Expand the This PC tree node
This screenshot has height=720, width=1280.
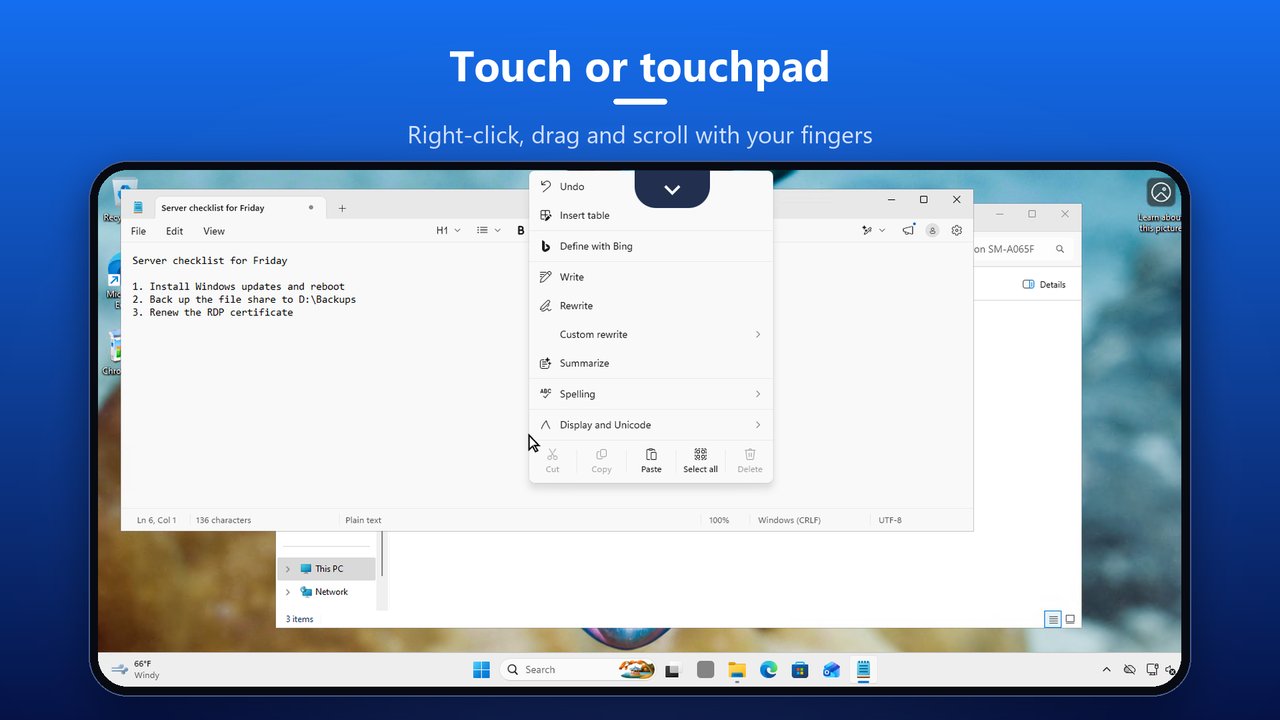pos(288,569)
